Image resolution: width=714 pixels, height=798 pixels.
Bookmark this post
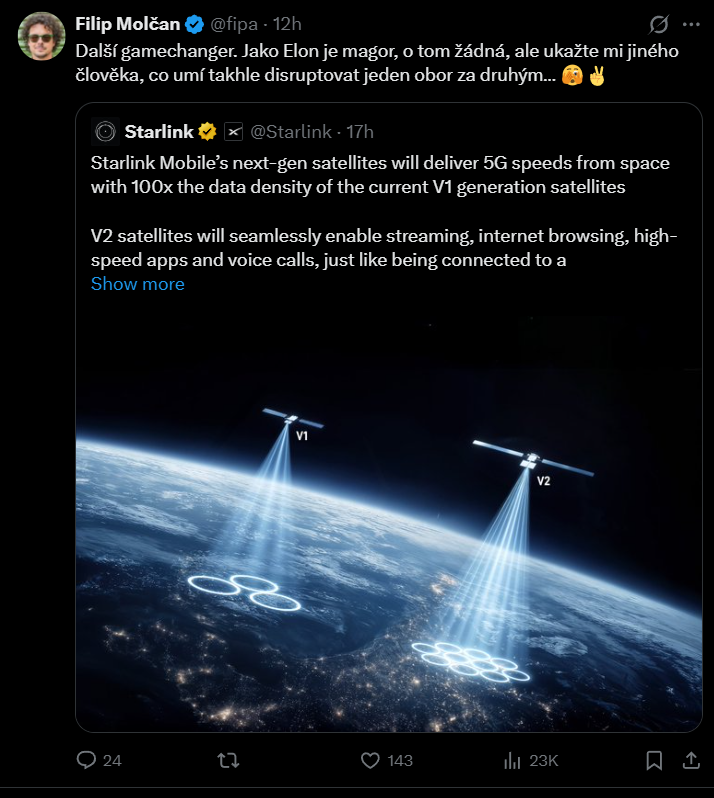click(654, 760)
